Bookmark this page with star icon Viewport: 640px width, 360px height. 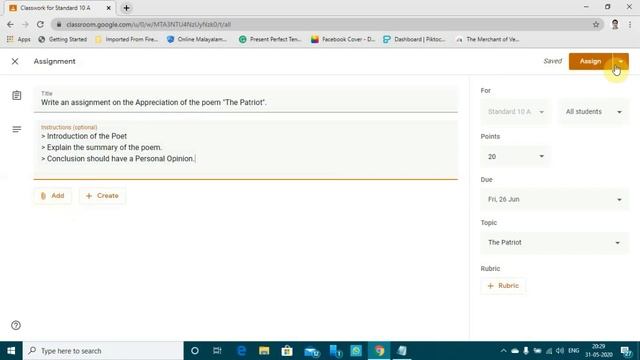coord(596,24)
